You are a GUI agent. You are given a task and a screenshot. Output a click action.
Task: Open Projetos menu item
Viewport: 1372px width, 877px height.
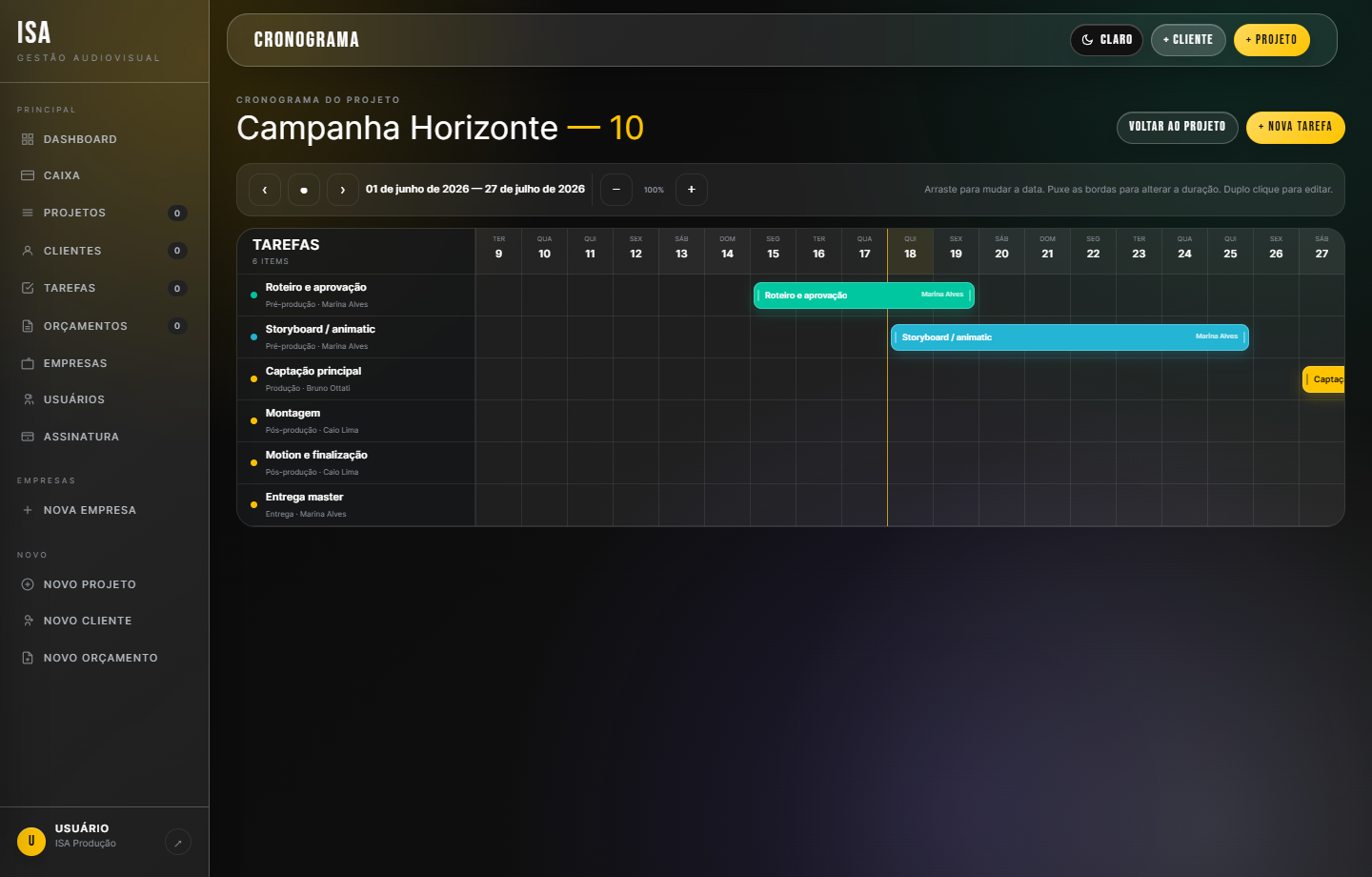[x=104, y=213]
